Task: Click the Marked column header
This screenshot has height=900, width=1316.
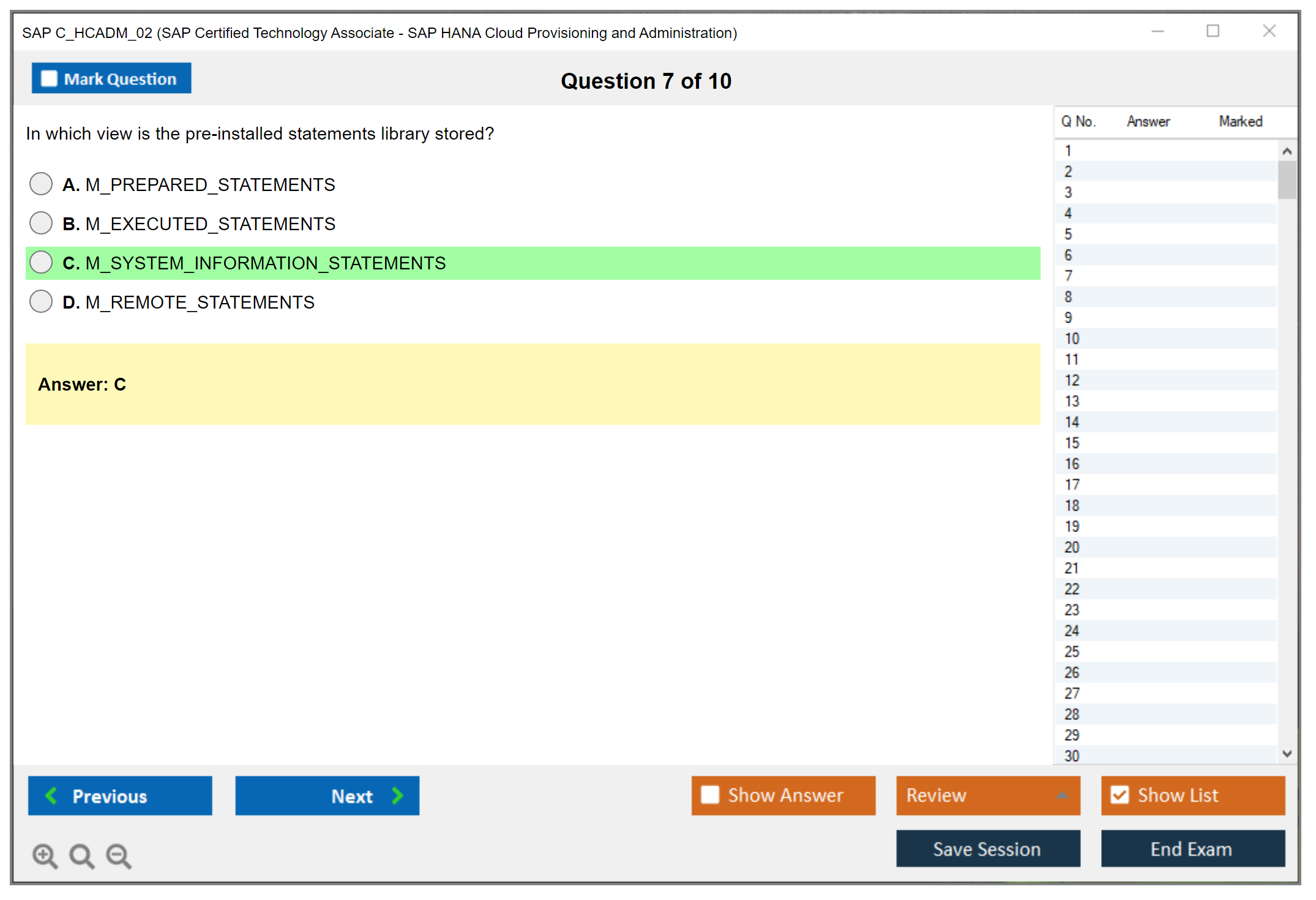Action: point(1240,121)
